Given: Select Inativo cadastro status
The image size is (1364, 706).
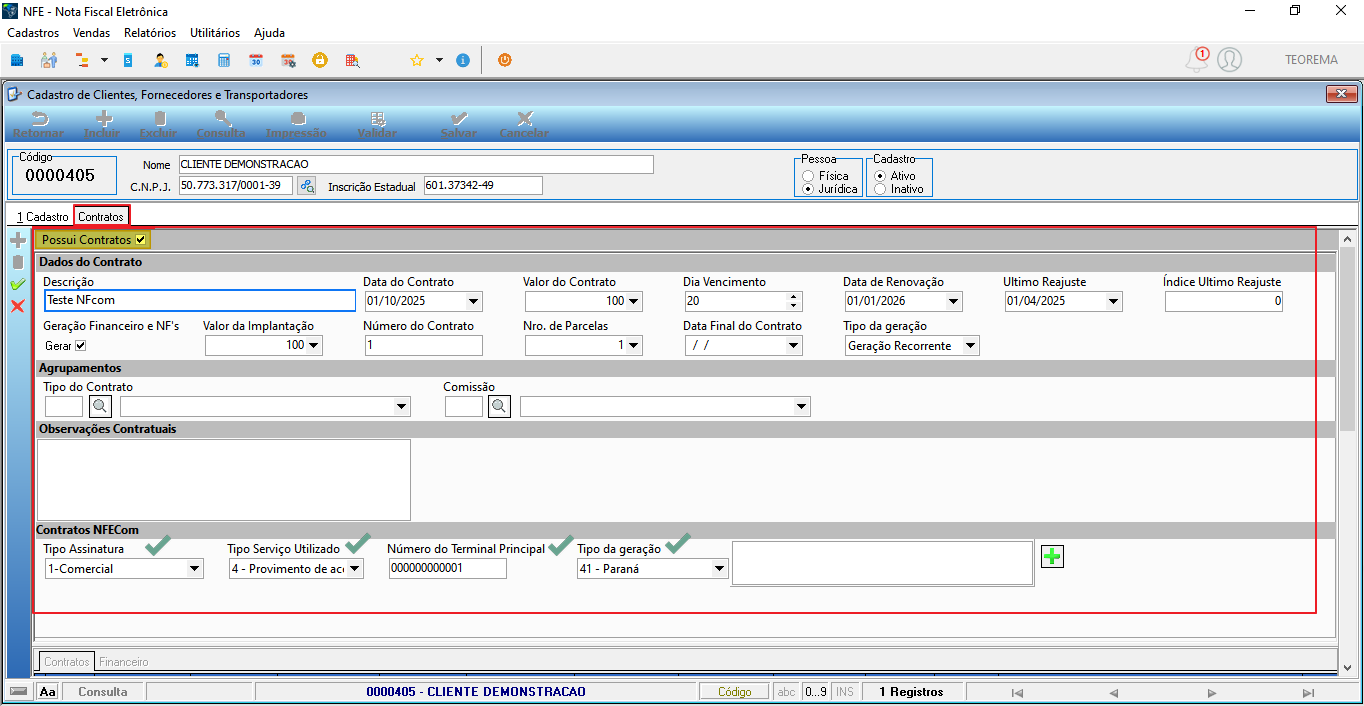Looking at the screenshot, I should (x=880, y=189).
